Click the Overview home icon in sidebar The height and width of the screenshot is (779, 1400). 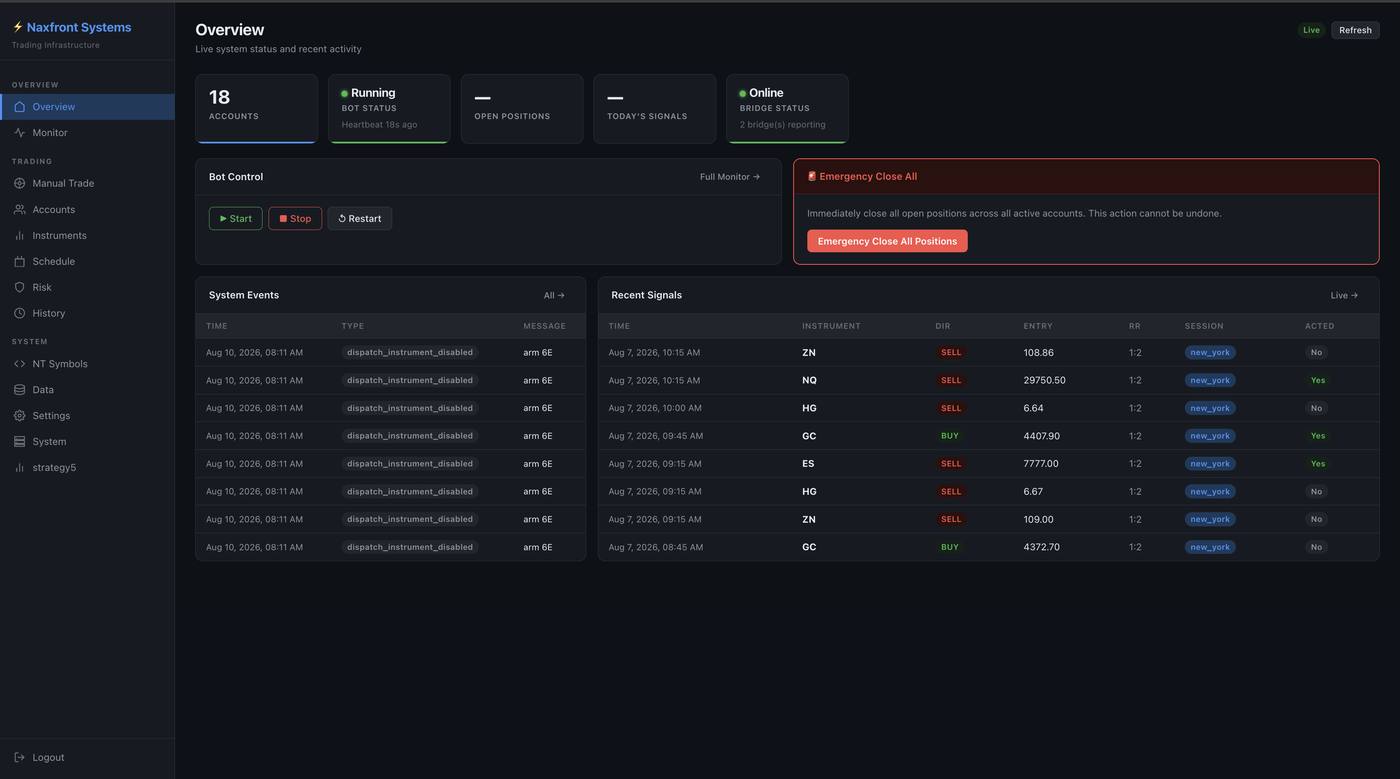click(19, 107)
